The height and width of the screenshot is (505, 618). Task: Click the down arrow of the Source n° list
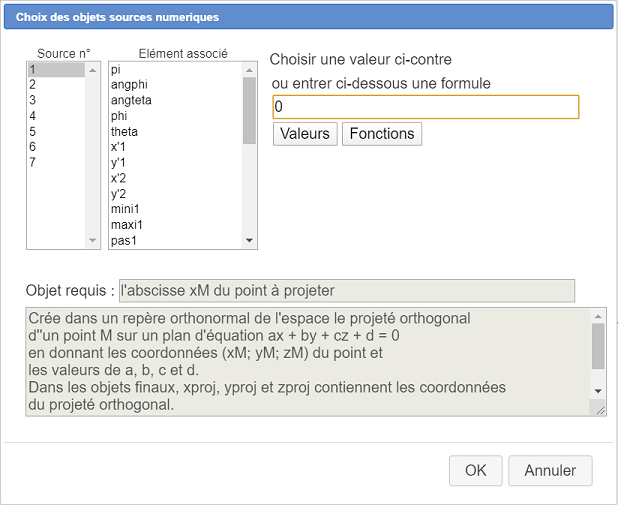point(93,240)
